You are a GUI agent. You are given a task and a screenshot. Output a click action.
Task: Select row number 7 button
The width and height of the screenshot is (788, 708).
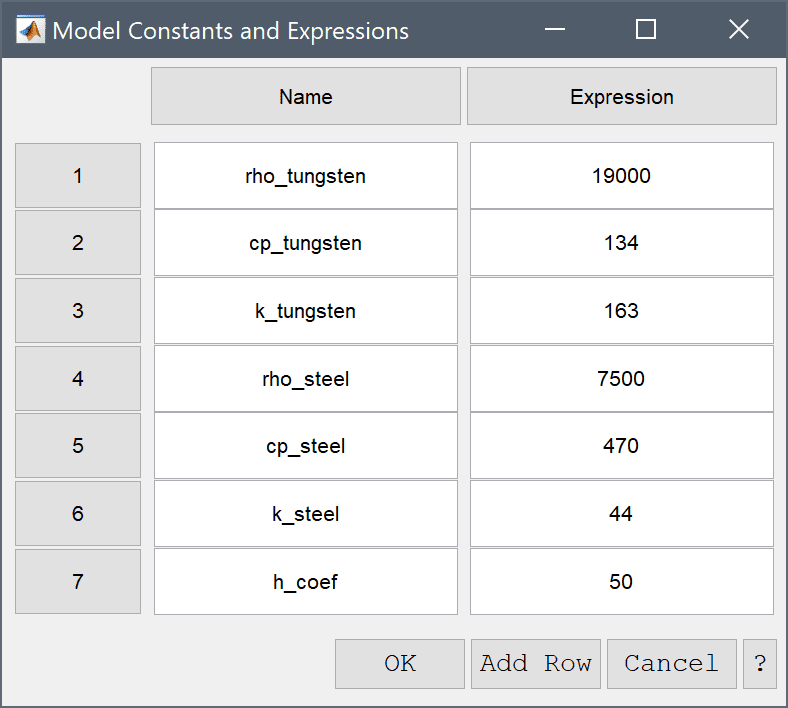point(78,581)
